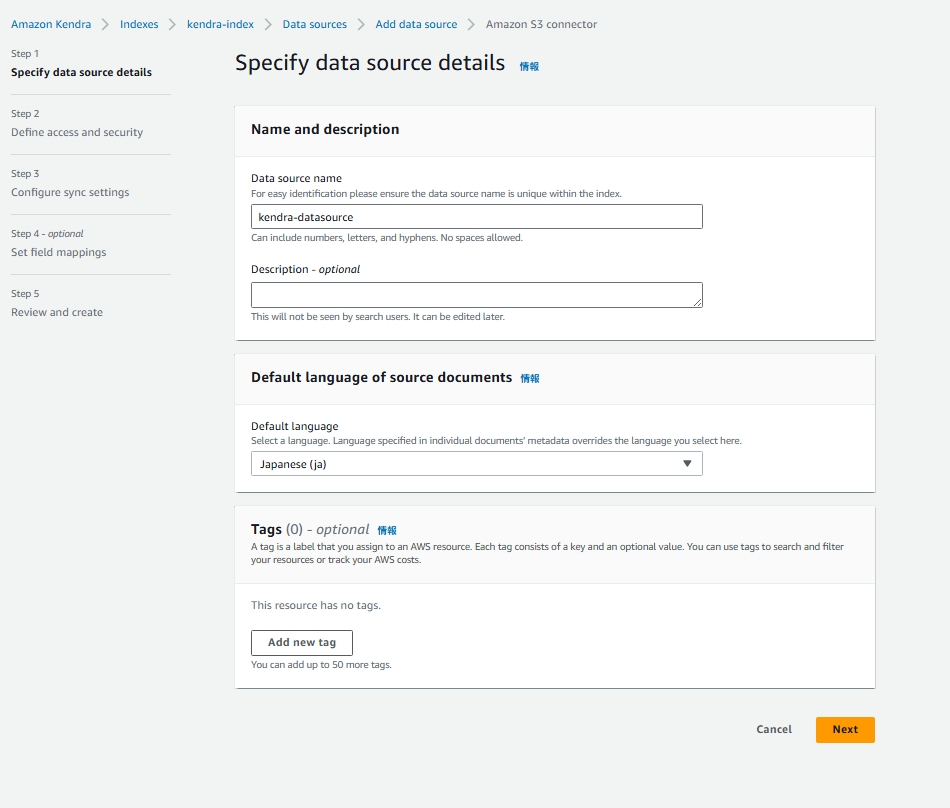Viewport: 950px width, 808px height.
Task: Open info link for Default language section
Action: (x=530, y=379)
